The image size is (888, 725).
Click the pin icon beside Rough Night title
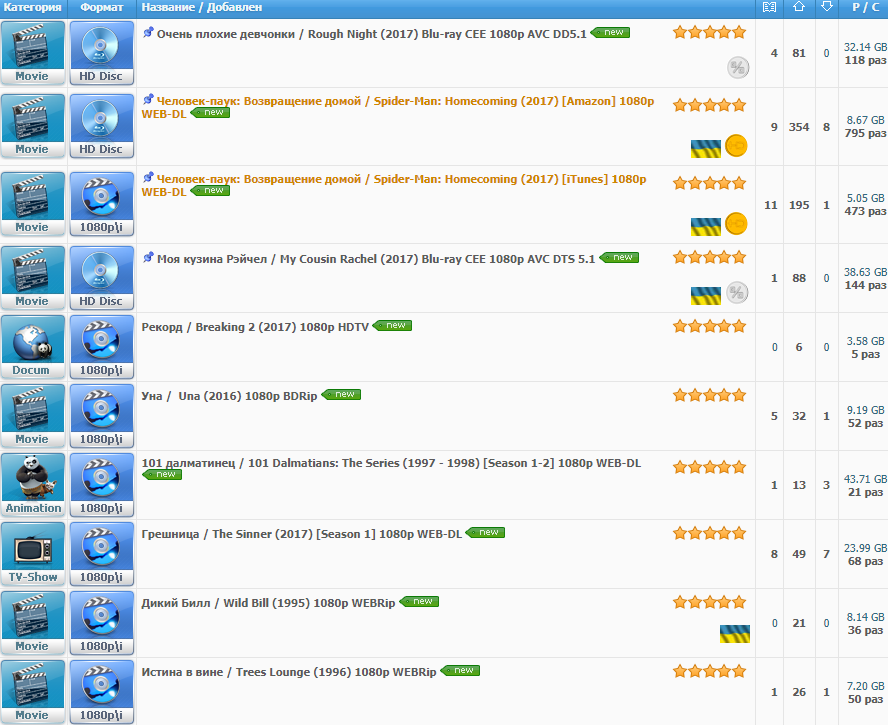click(148, 32)
